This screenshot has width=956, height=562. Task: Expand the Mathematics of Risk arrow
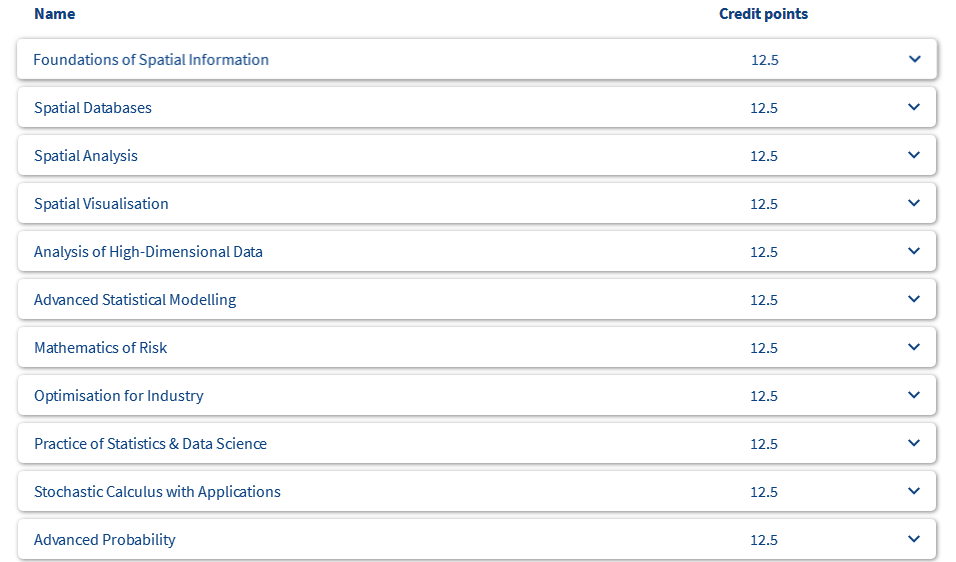[914, 347]
